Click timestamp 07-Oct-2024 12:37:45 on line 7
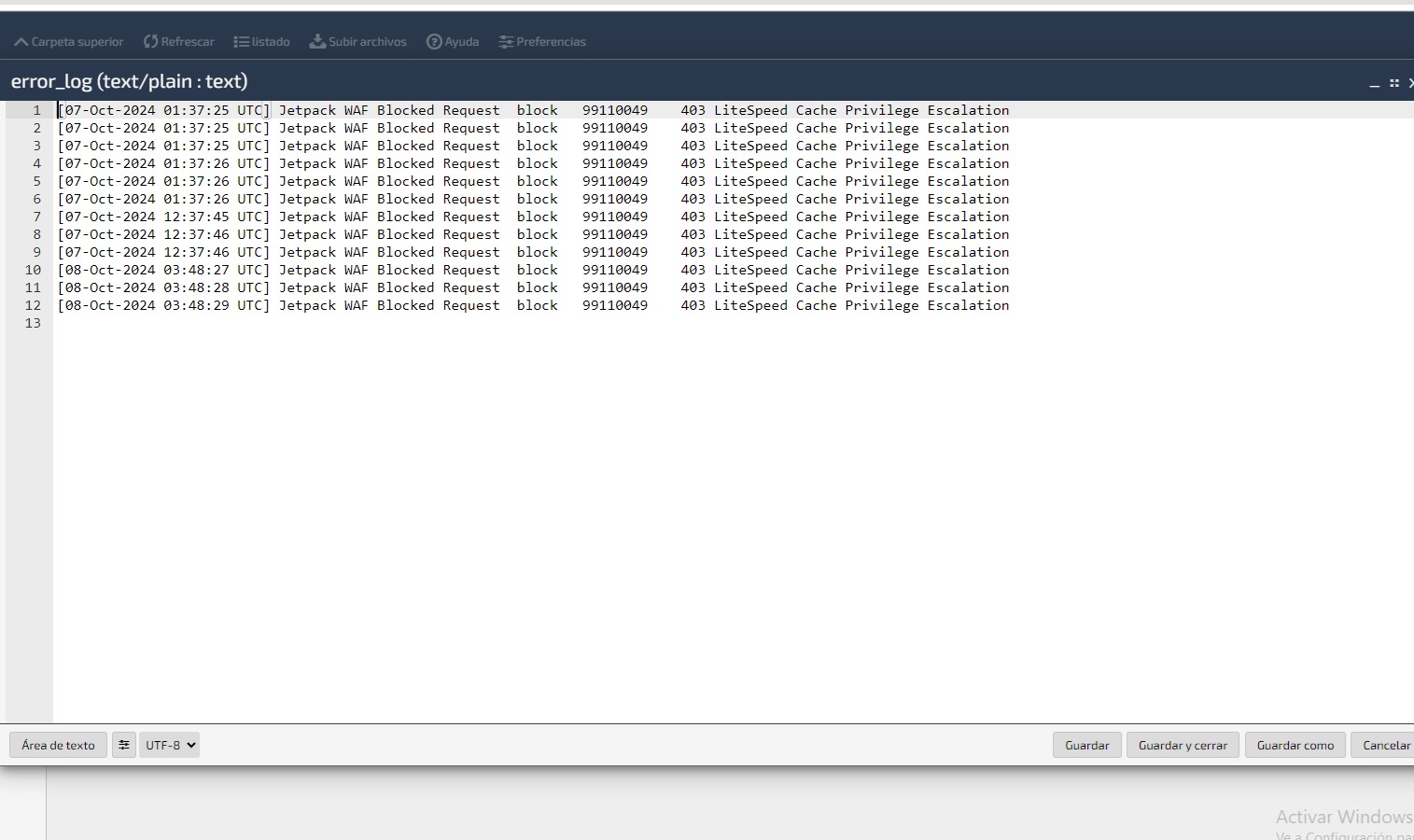 coord(147,217)
